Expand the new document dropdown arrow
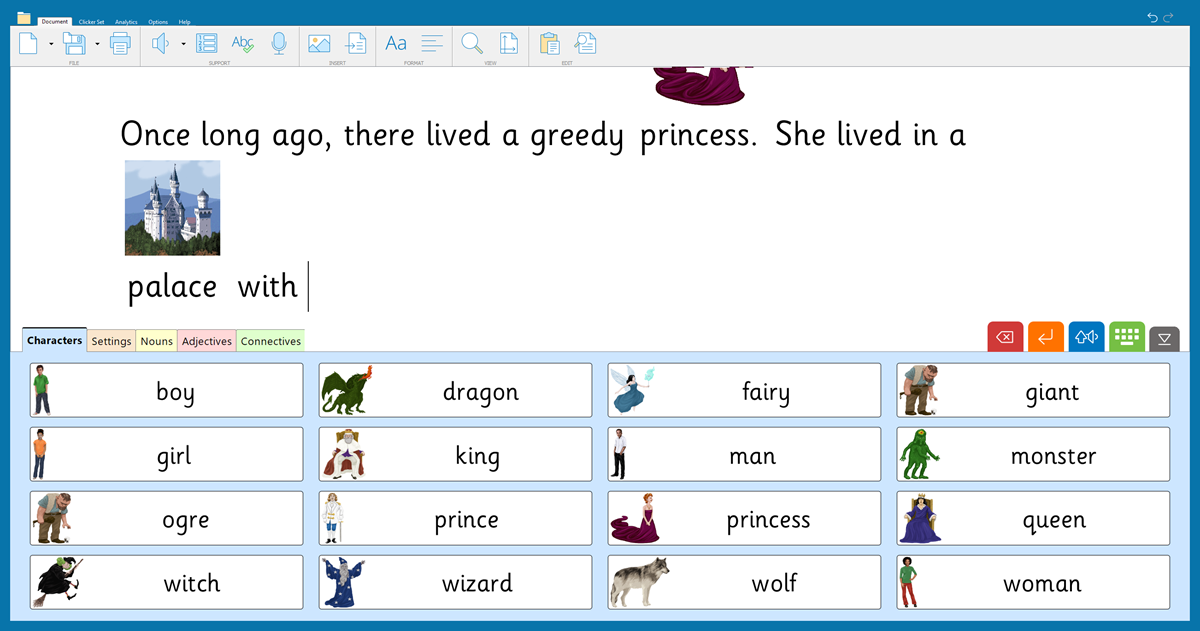The height and width of the screenshot is (631, 1200). pos(51,44)
